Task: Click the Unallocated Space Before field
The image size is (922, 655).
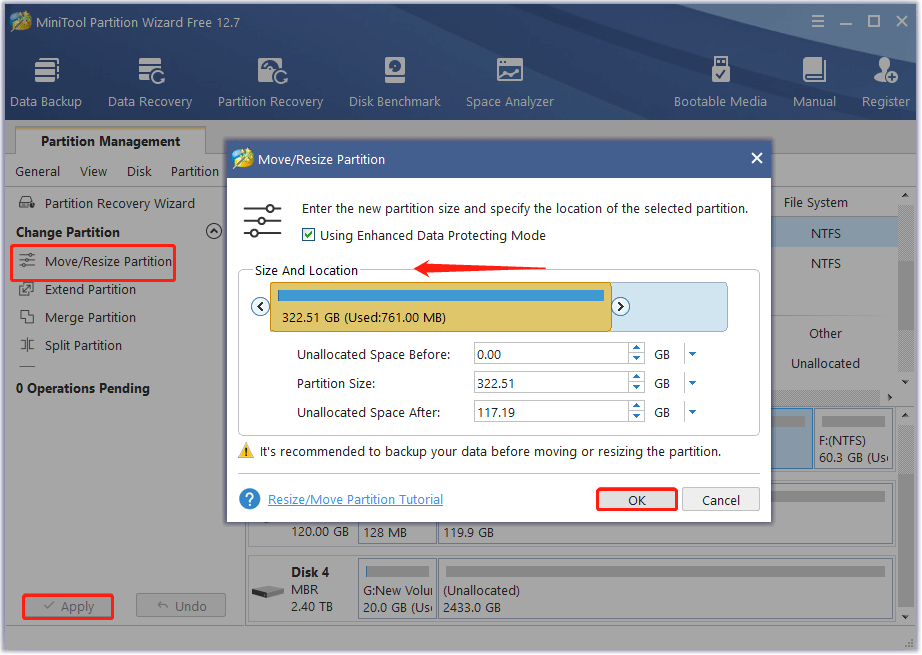Action: (x=552, y=354)
